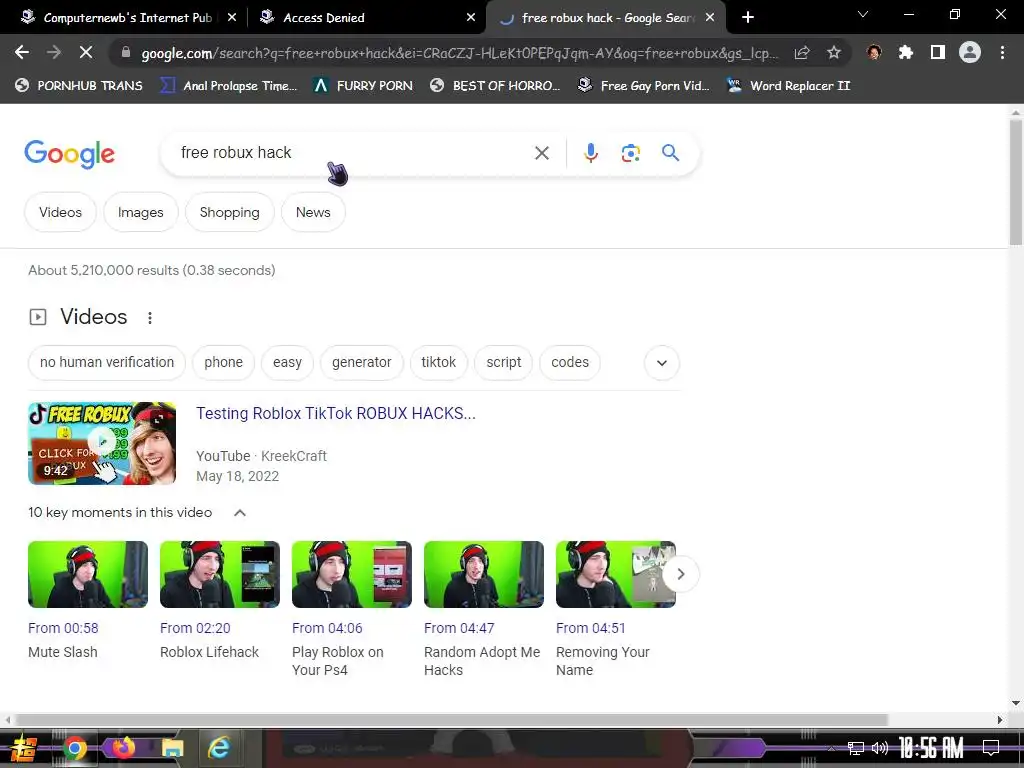The height and width of the screenshot is (768, 1024).
Task: Jump to 'From 04:06' moment
Action: [x=327, y=628]
